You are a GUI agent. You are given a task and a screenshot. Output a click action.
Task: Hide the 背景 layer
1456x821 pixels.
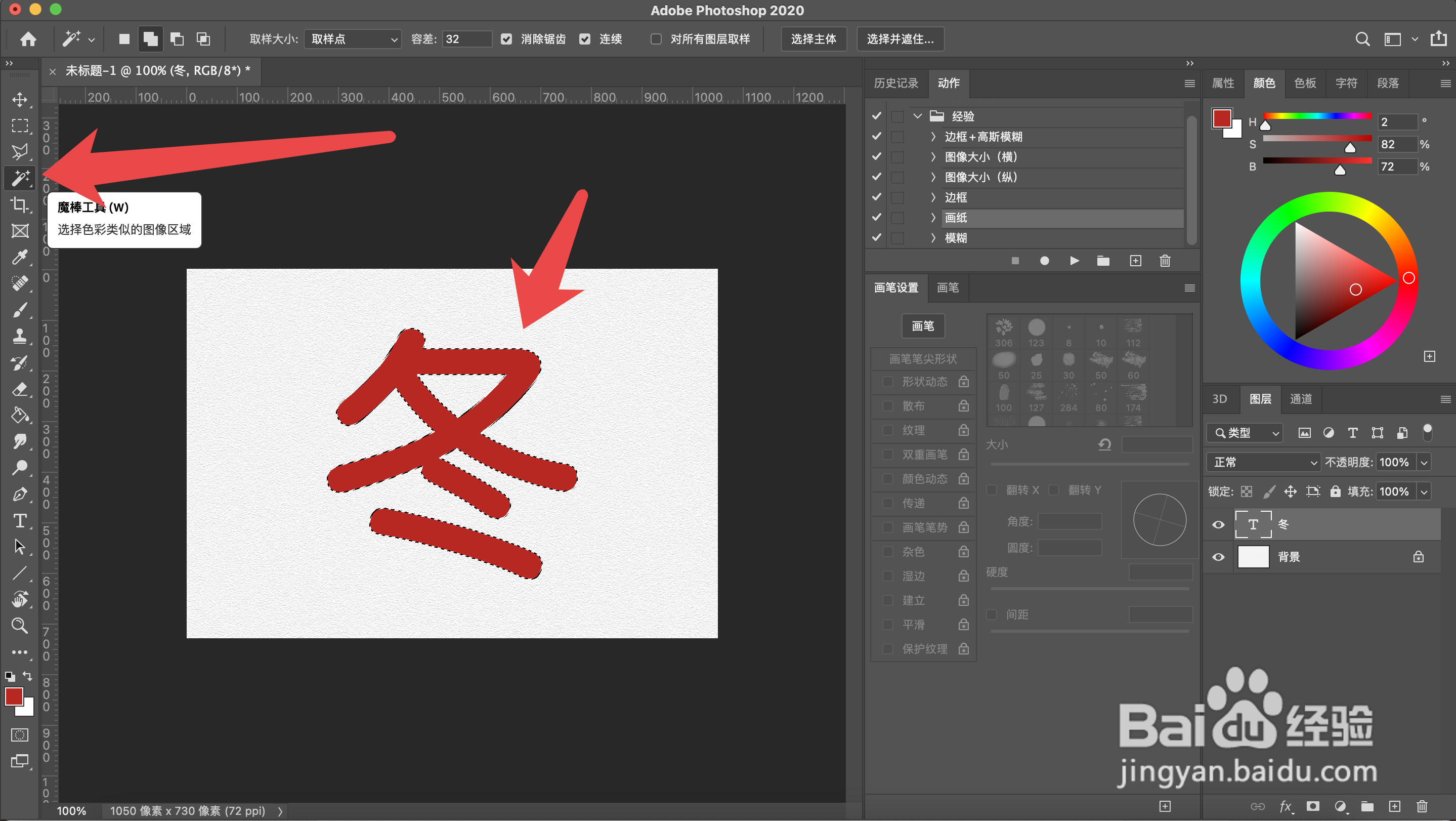click(1218, 556)
